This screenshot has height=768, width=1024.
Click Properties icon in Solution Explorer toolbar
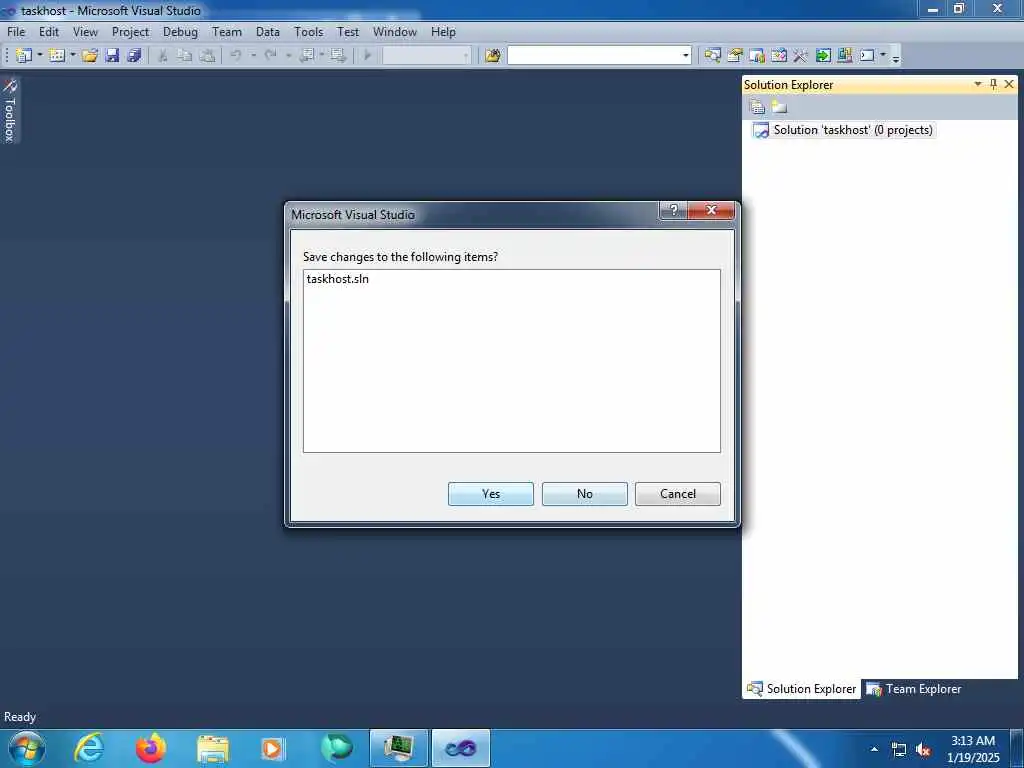pos(757,106)
